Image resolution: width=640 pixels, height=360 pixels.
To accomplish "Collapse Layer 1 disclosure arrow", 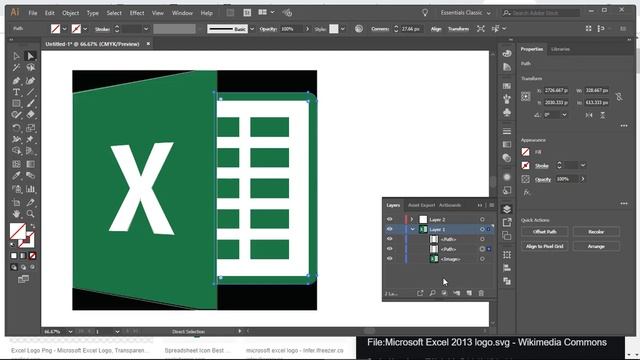I will pyautogui.click(x=412, y=229).
